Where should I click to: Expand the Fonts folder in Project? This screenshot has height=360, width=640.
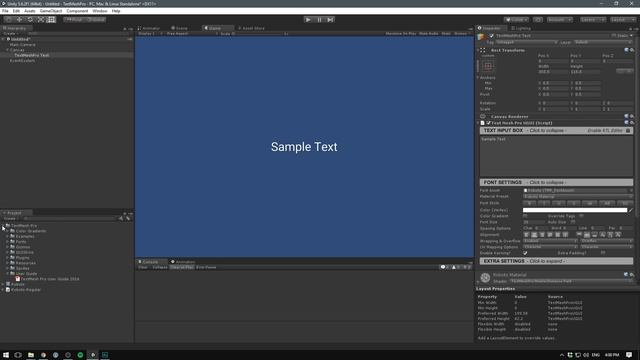[x=7, y=242]
